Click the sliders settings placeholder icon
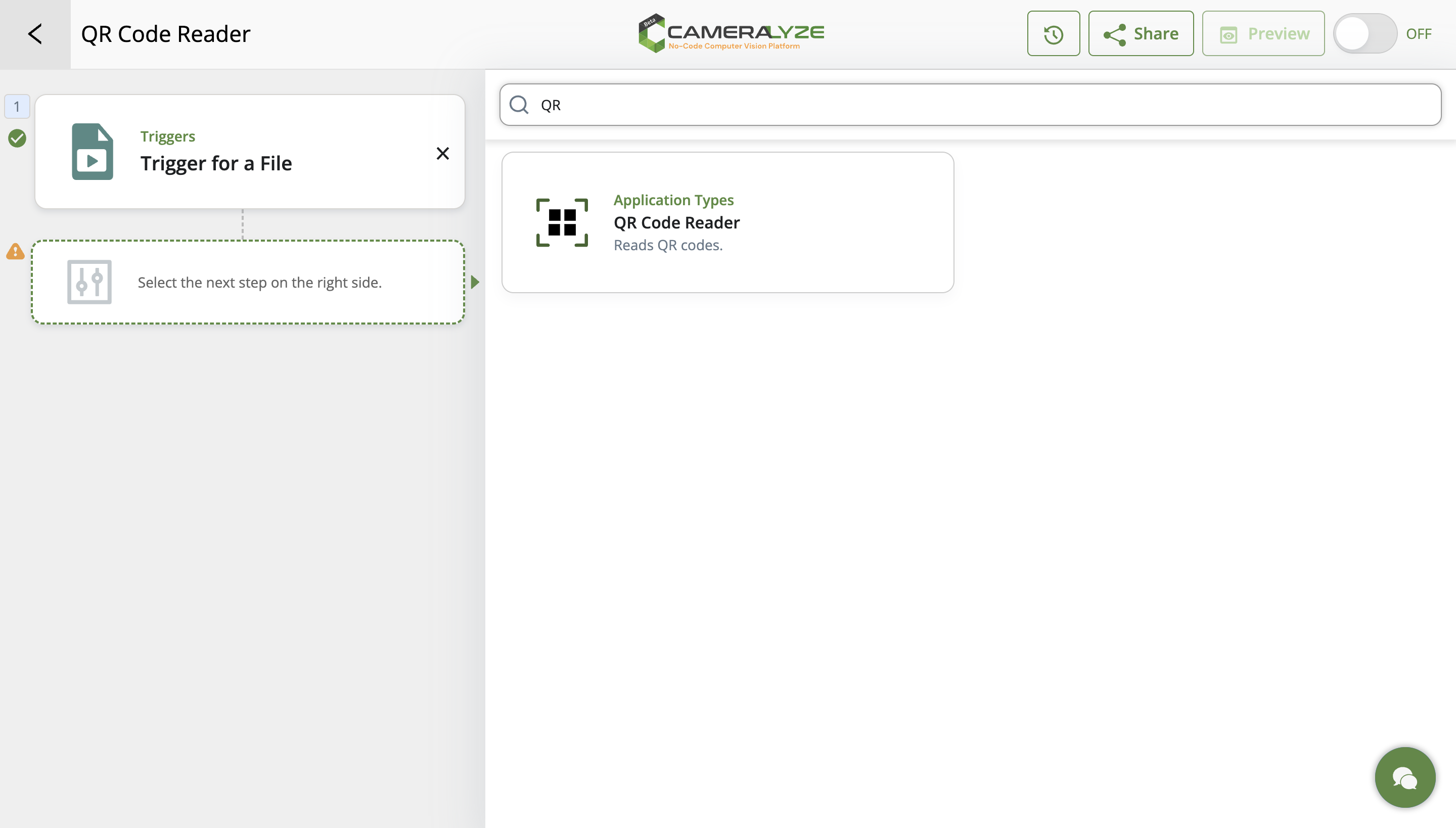The image size is (1456, 828). [89, 282]
